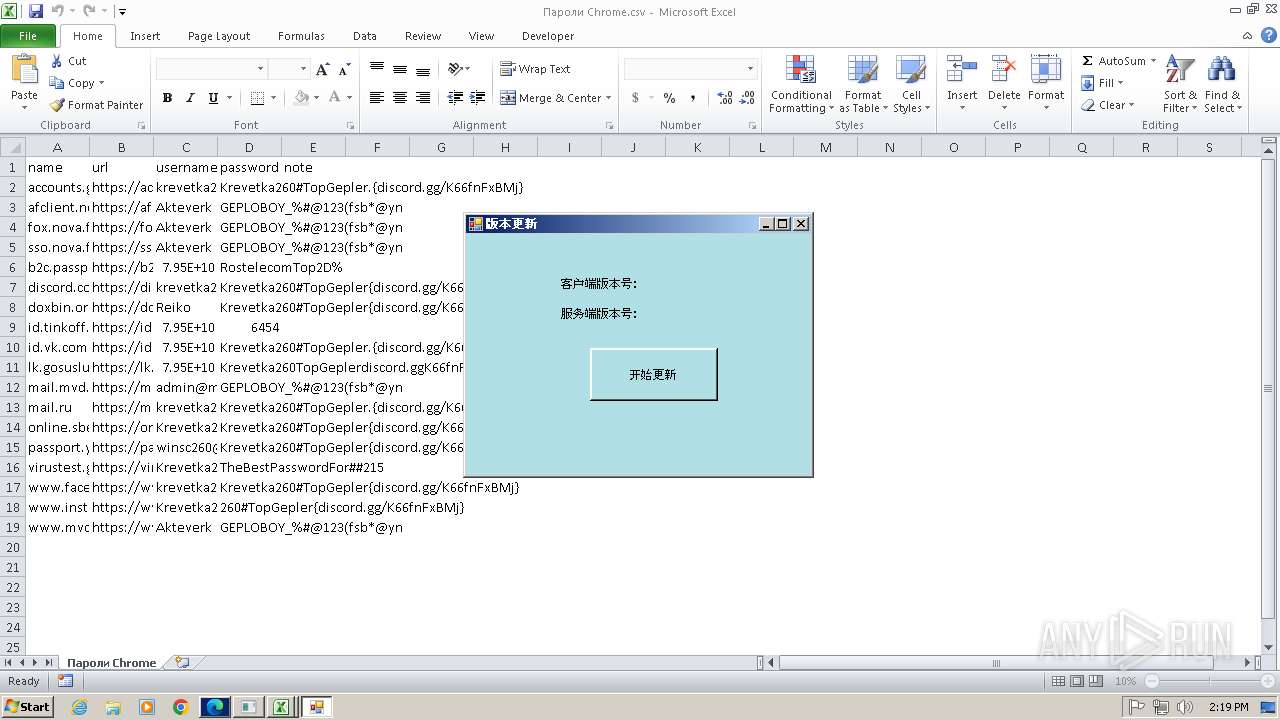Screen dimensions: 1280x720
Task: Click the Increase Indent icon
Action: pyautogui.click(x=478, y=98)
